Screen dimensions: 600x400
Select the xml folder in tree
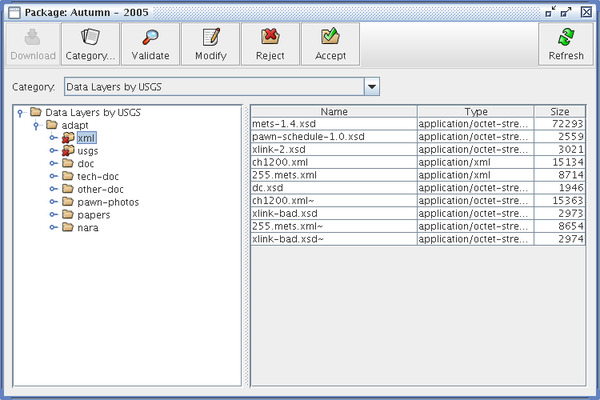pos(86,137)
